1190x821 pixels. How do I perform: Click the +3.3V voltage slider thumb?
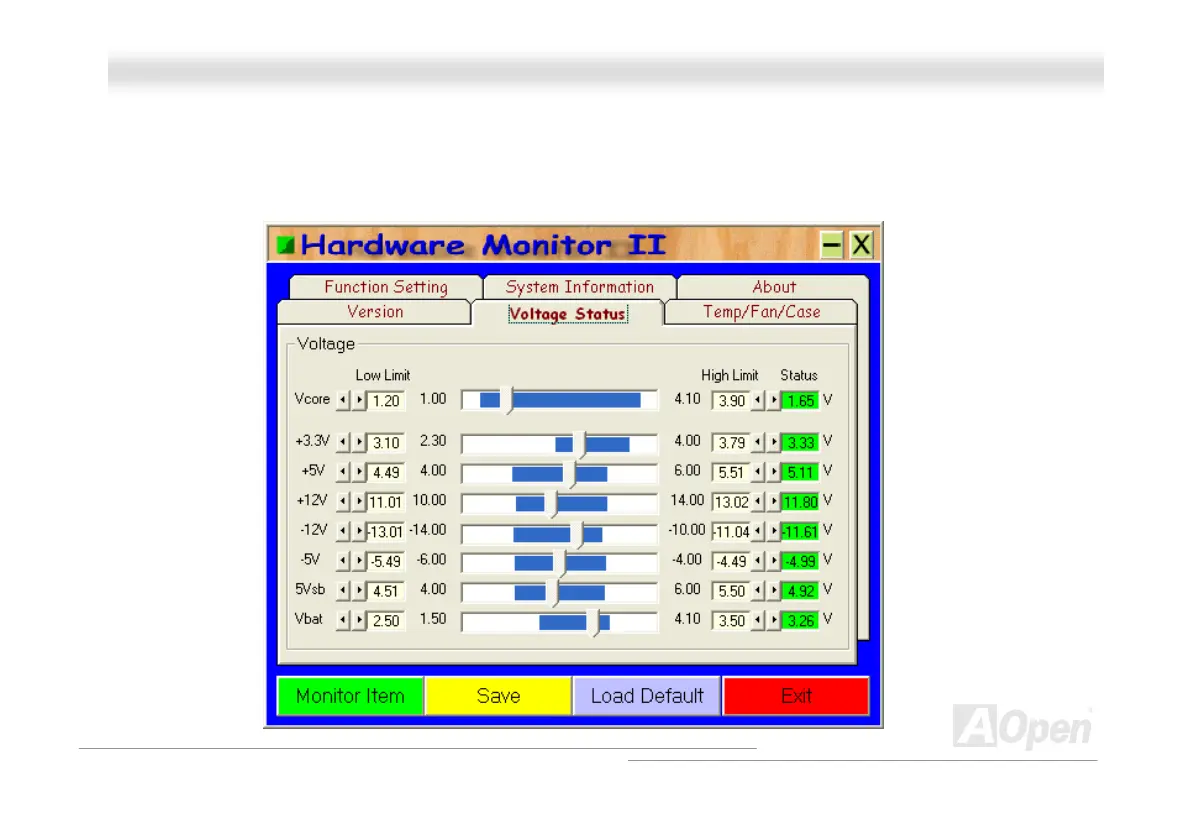(x=580, y=444)
